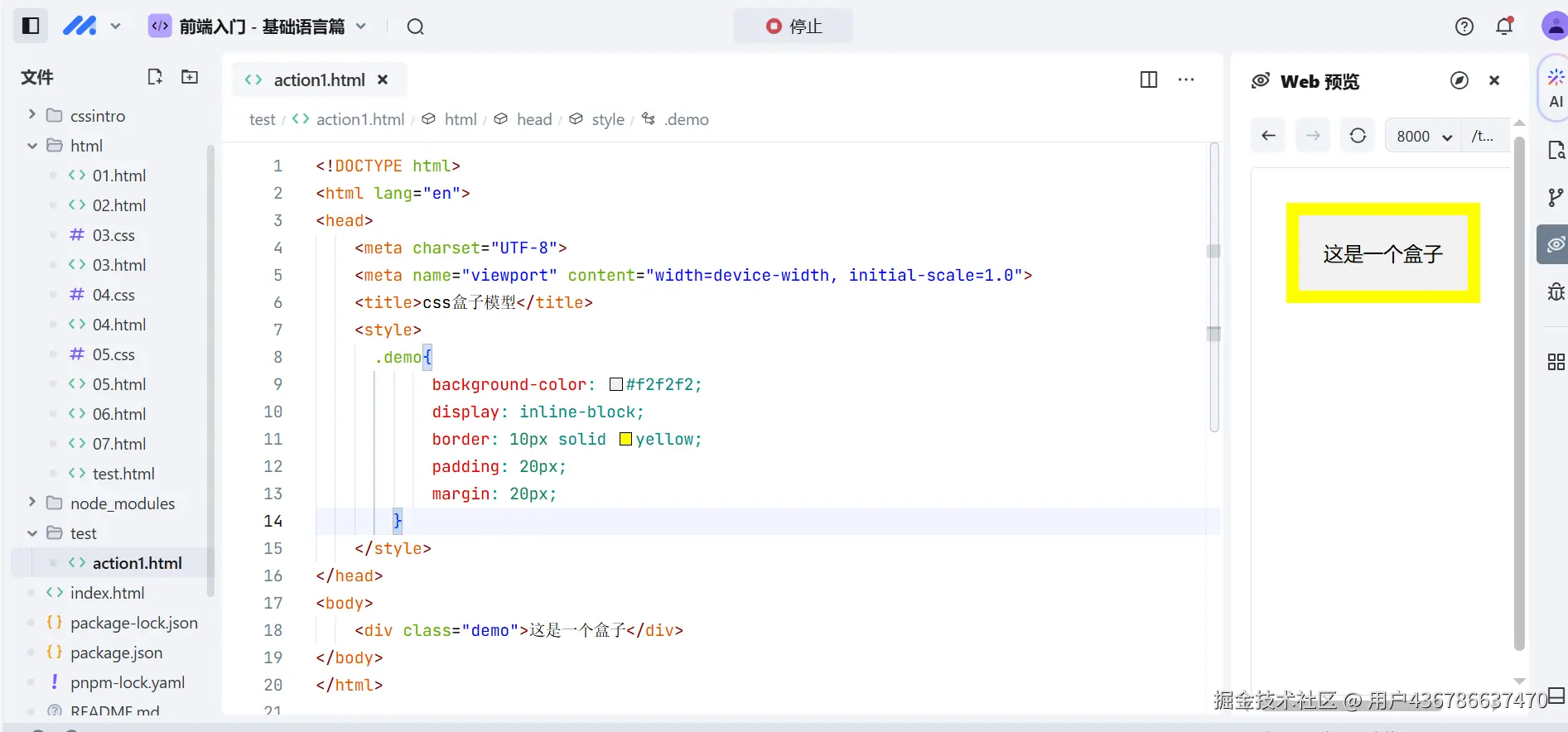This screenshot has height=732, width=1568.
Task: Open preview in browser compass icon
Action: click(x=1459, y=80)
